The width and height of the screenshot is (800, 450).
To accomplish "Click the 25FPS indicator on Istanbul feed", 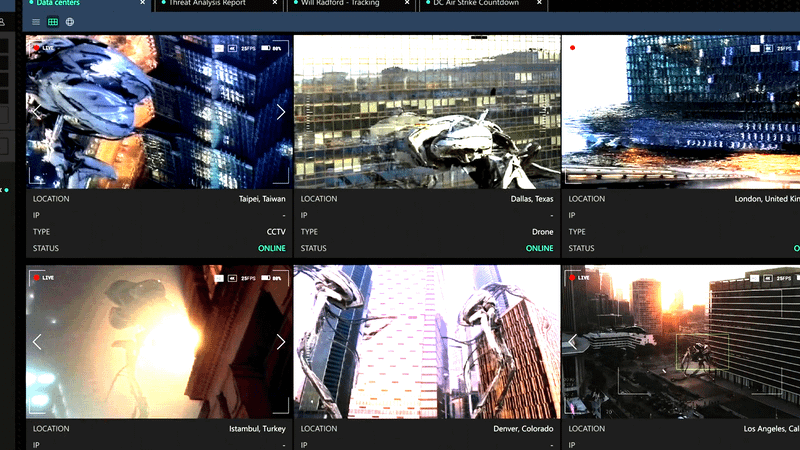I will (248, 278).
